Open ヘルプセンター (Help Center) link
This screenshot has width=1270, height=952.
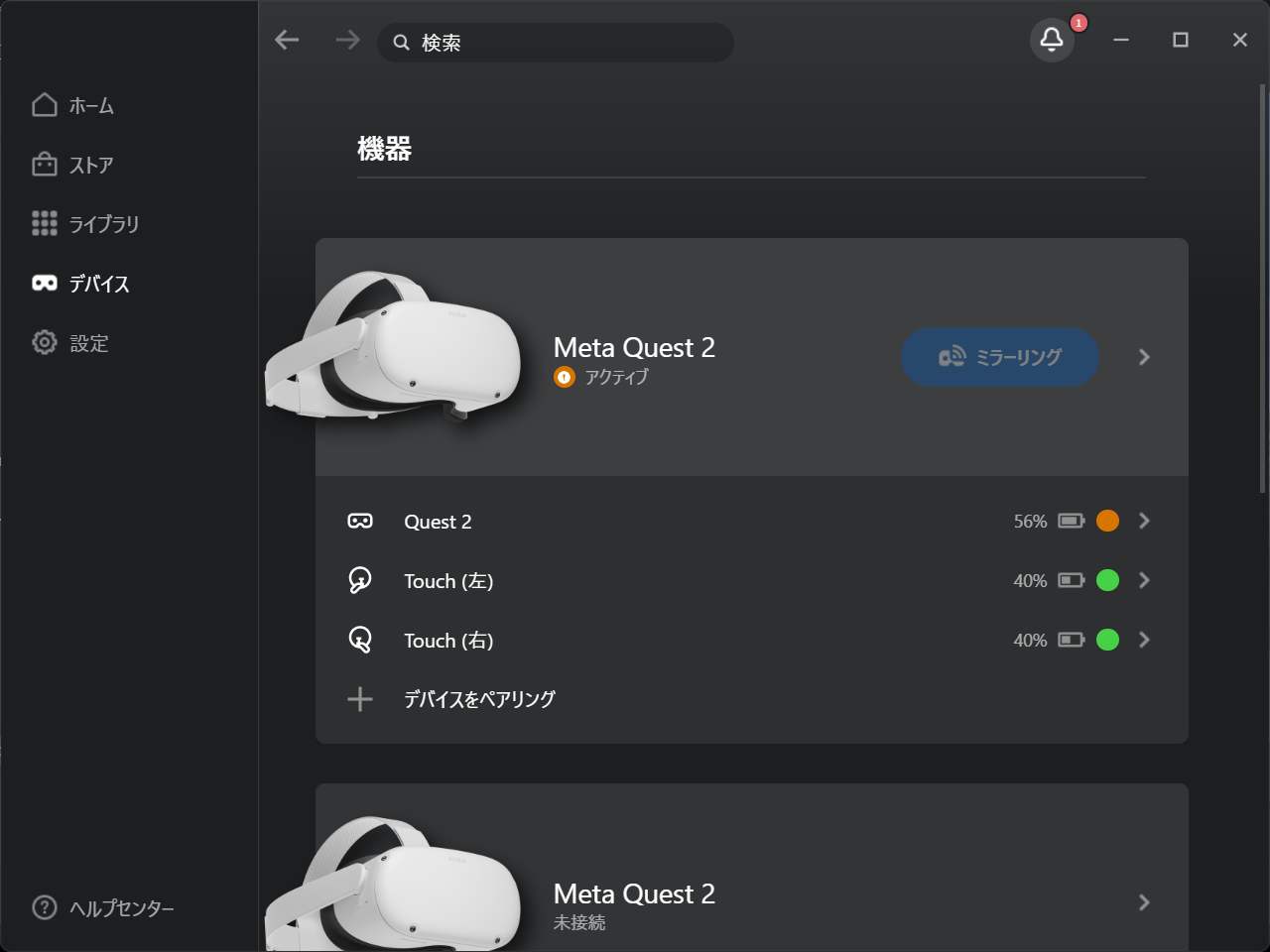[103, 907]
